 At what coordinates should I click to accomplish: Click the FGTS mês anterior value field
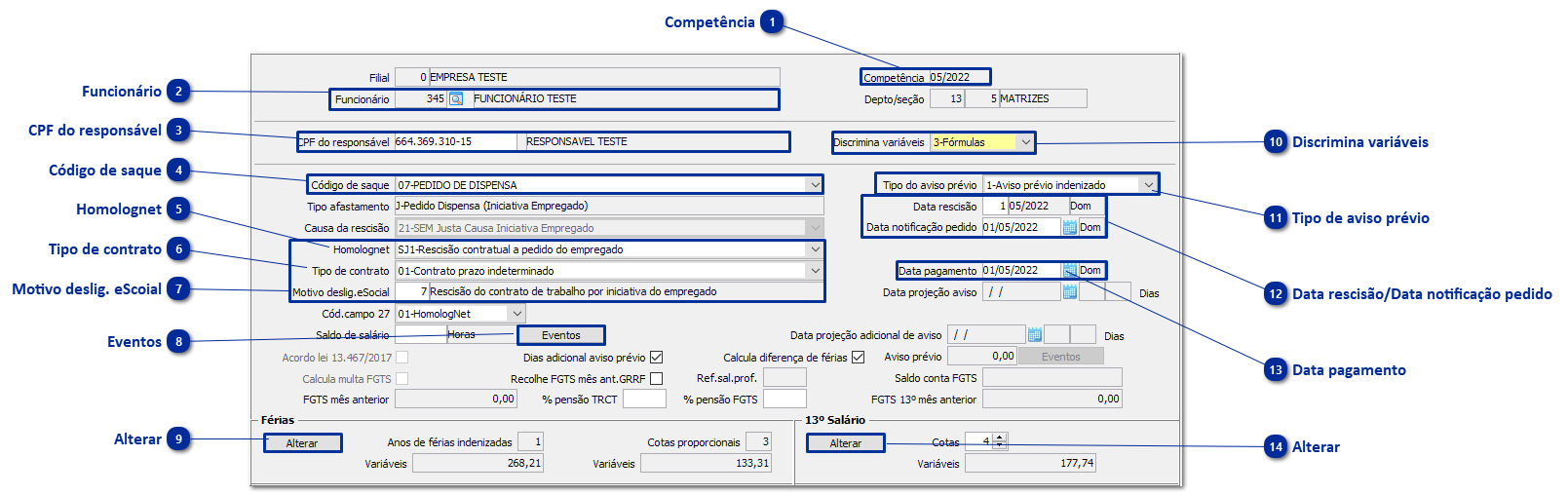click(x=456, y=399)
